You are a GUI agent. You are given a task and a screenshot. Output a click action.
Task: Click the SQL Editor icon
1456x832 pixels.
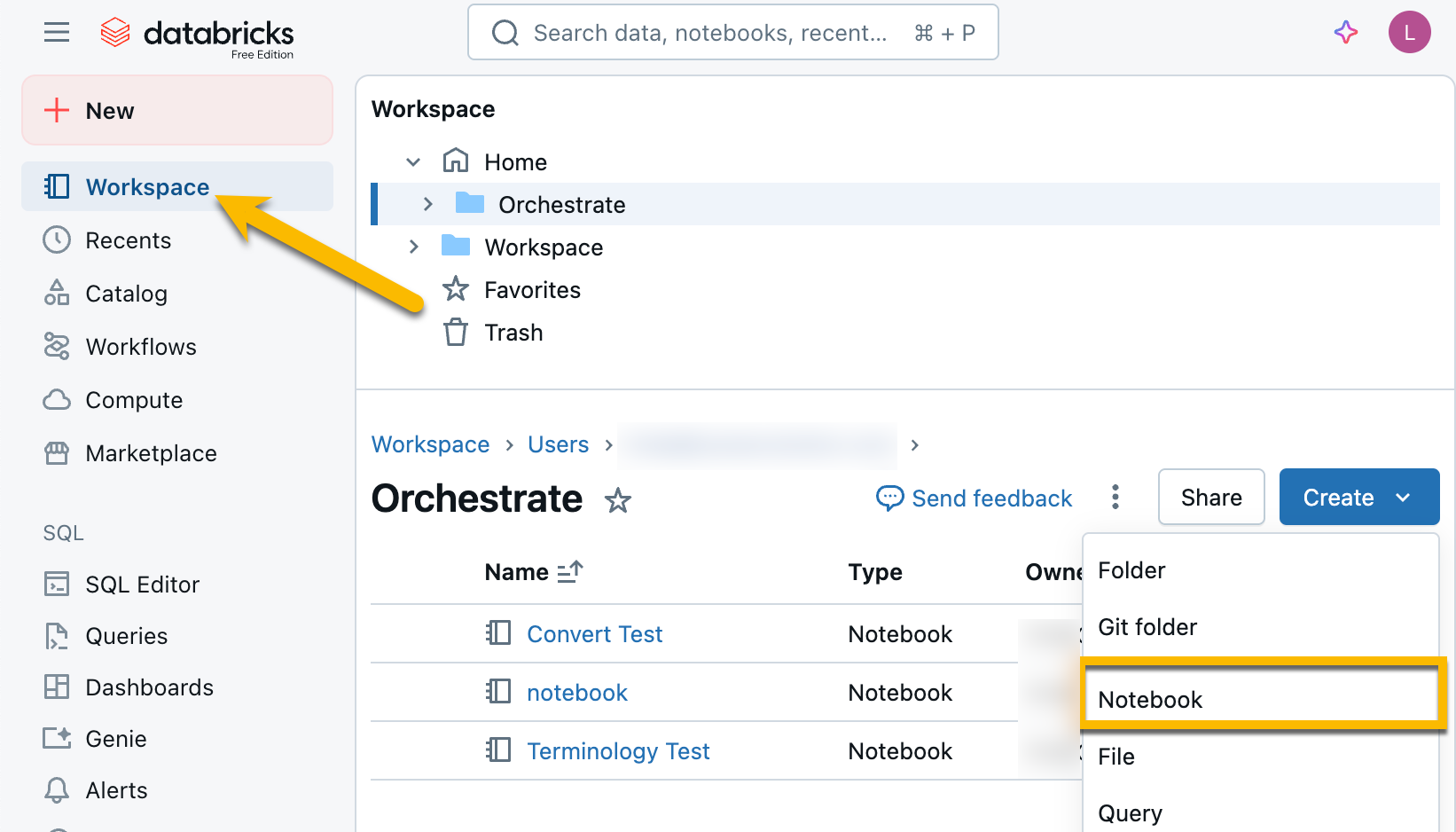(57, 584)
